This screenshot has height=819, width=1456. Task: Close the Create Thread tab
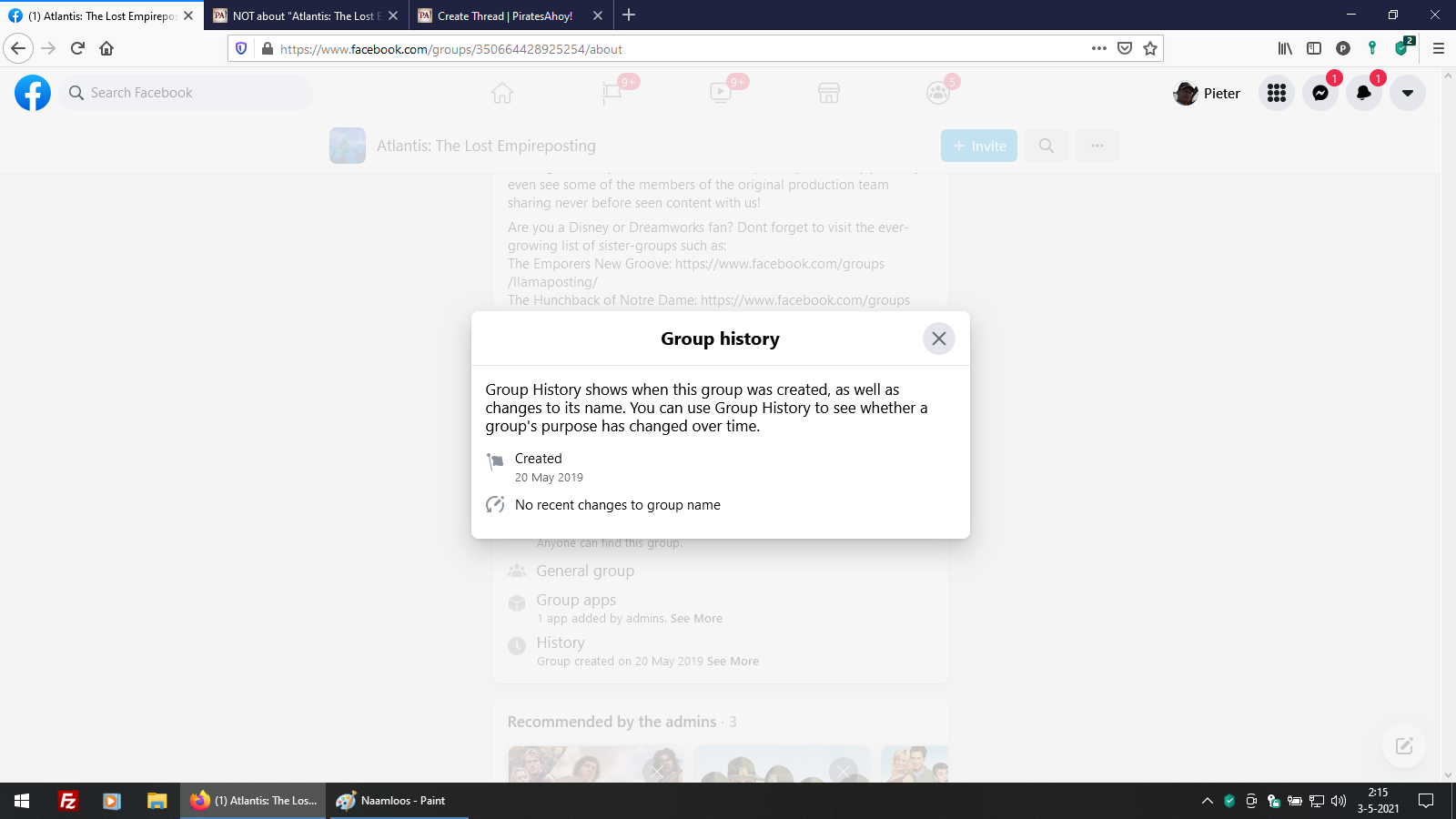pos(598,15)
